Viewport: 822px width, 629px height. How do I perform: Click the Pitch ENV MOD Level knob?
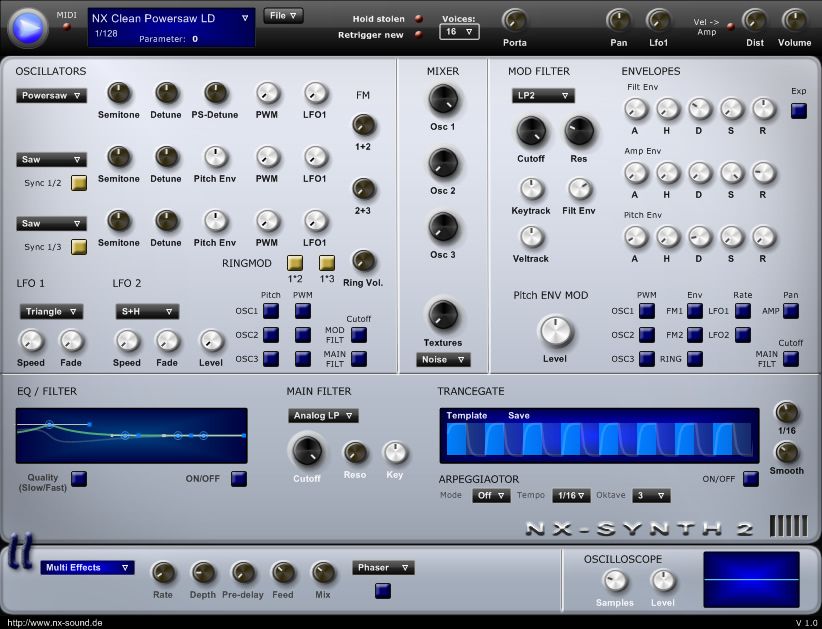555,331
